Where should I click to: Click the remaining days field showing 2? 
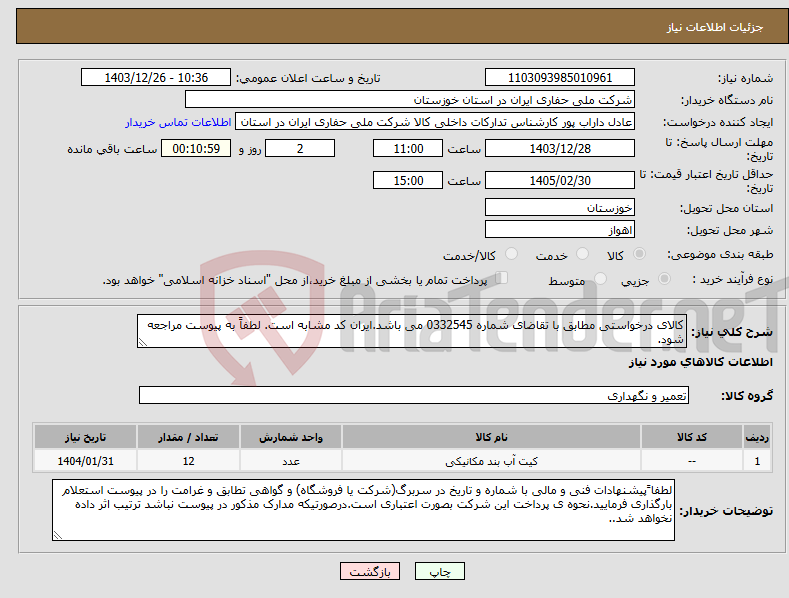point(300,148)
